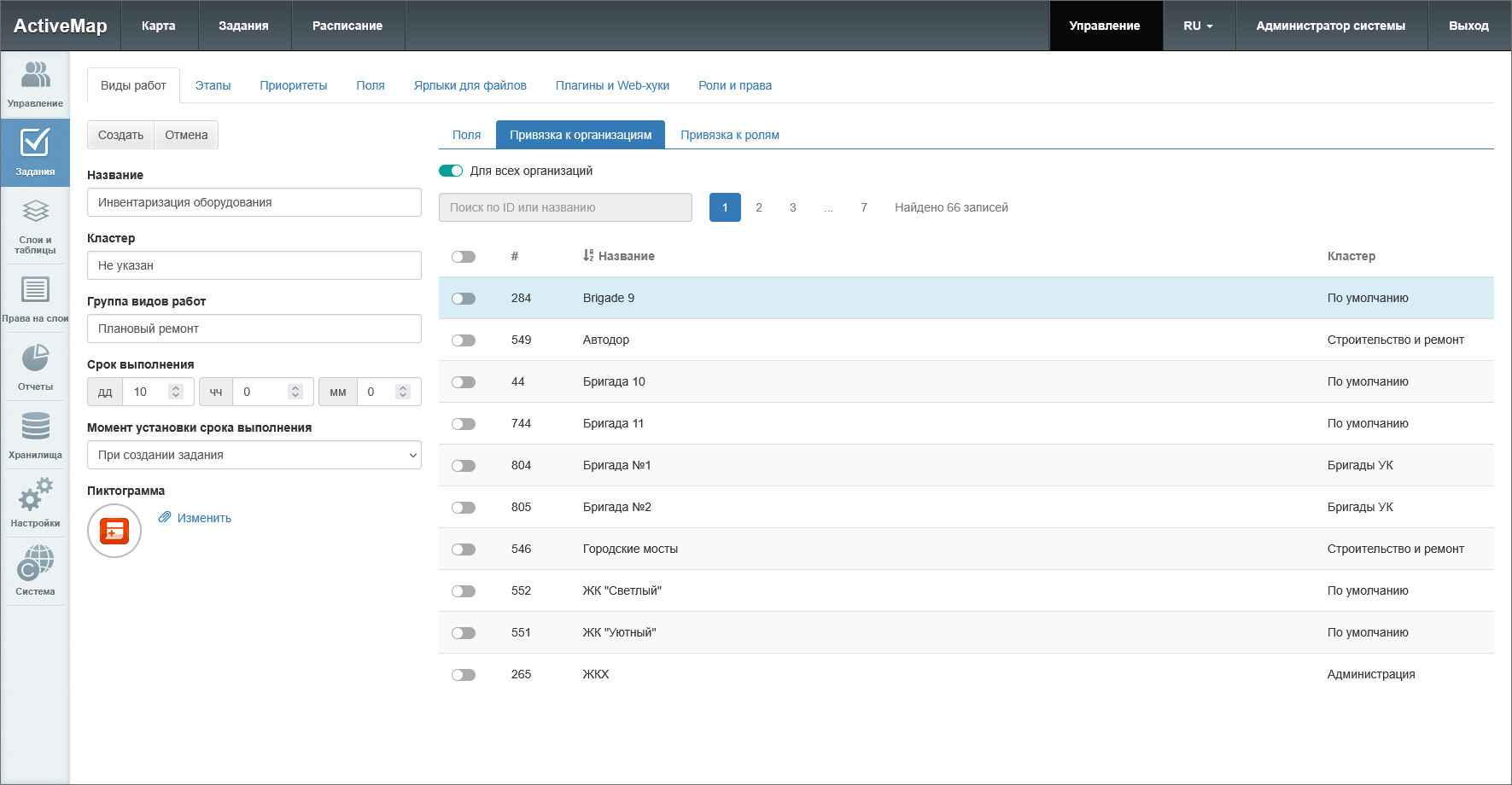This screenshot has width=1512, height=785.
Task: Open the Привязка к ролям tab
Action: (730, 135)
